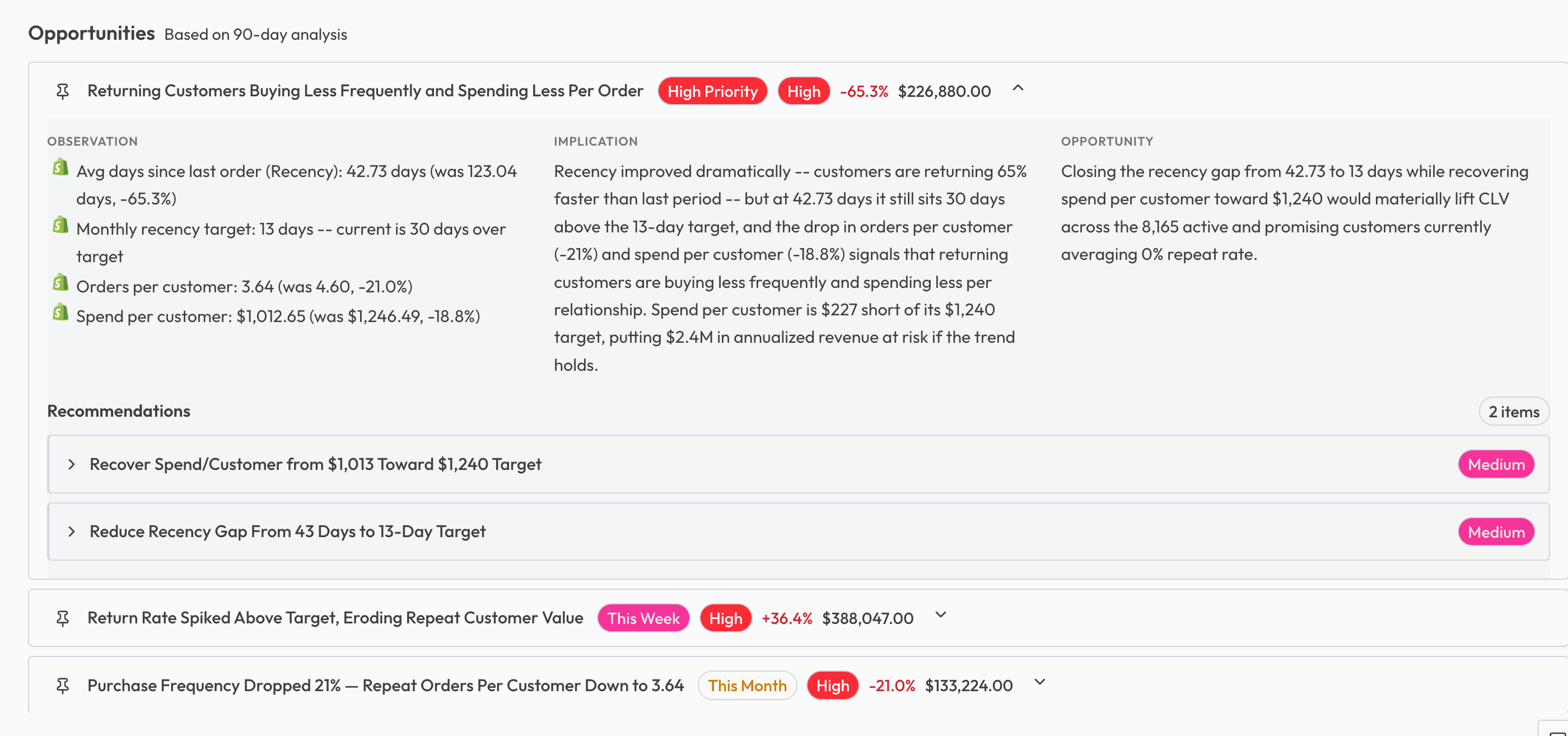Viewport: 1568px width, 736px height.
Task: Click the Shopify icon beside monthly recency target
Action: (x=60, y=225)
